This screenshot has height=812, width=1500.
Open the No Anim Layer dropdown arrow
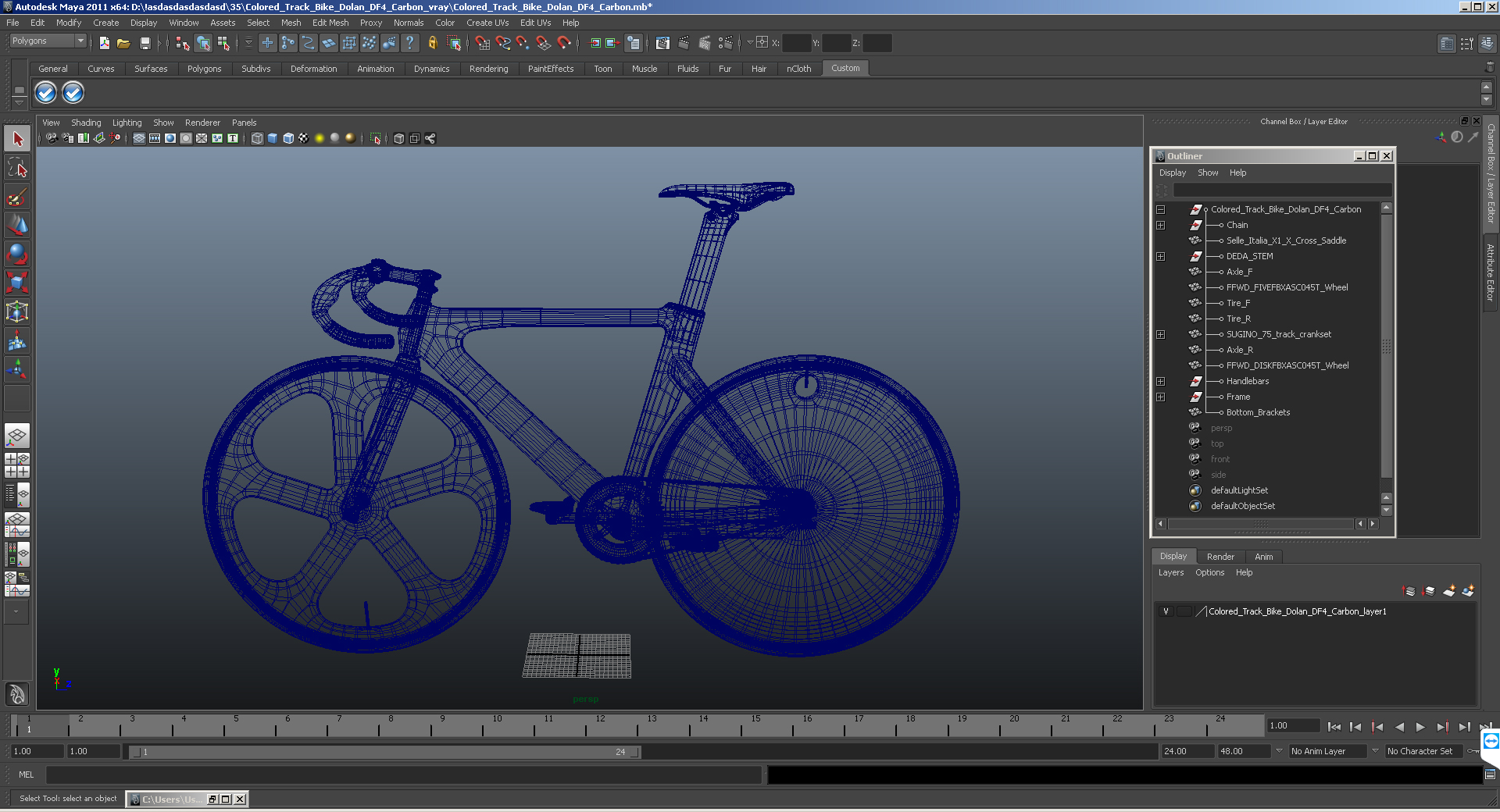tap(1280, 751)
